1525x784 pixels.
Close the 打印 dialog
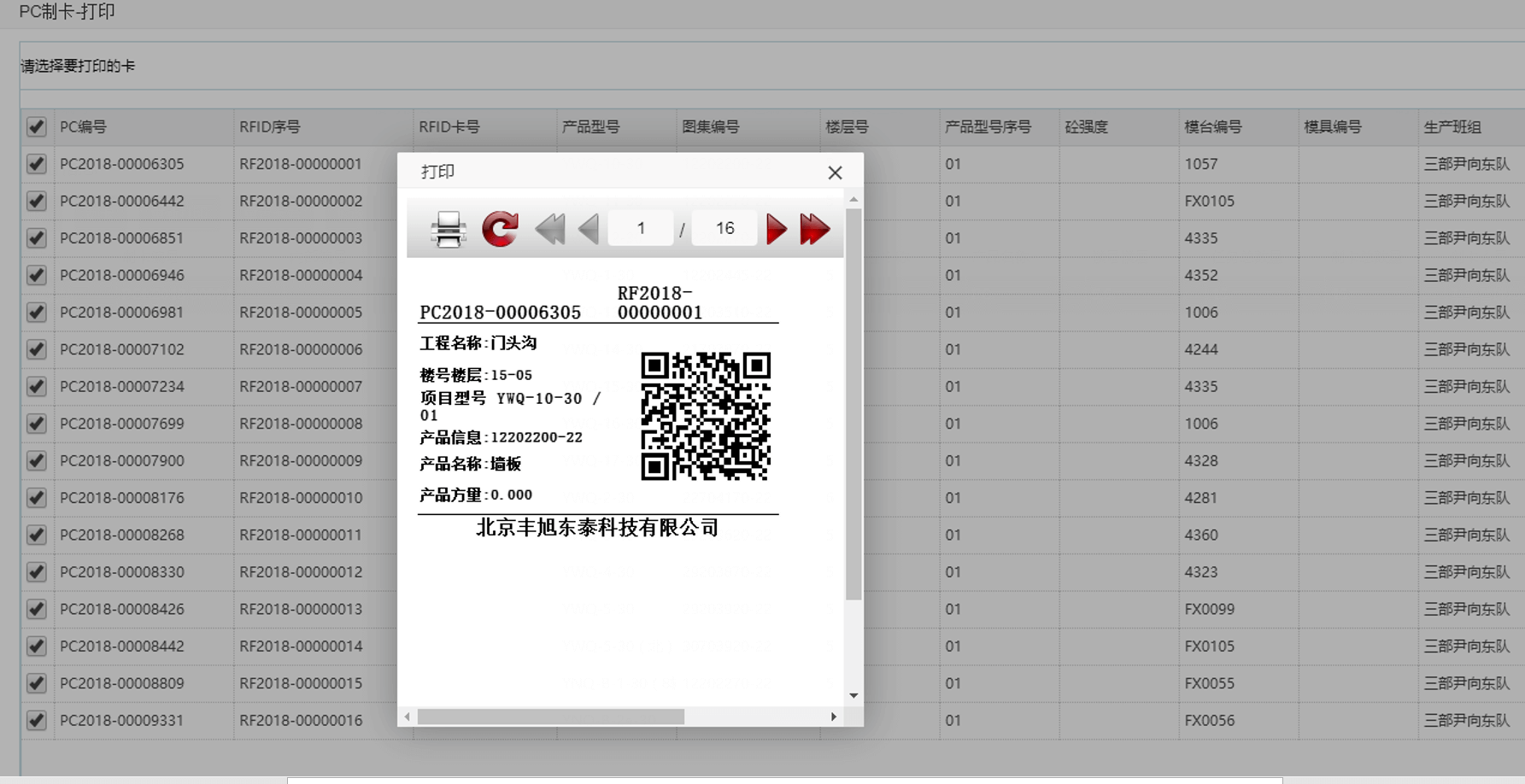(835, 173)
